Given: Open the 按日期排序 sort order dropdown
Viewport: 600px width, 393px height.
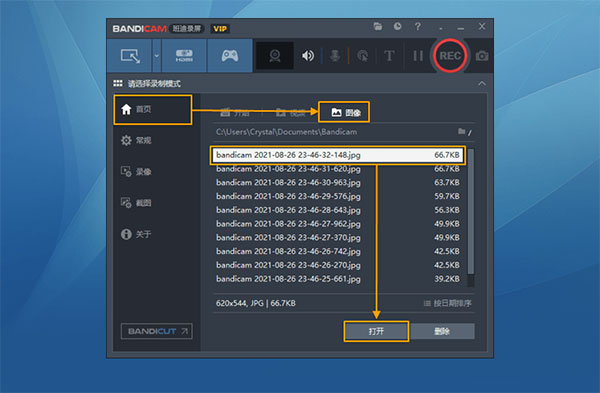Looking at the screenshot, I should [x=447, y=303].
